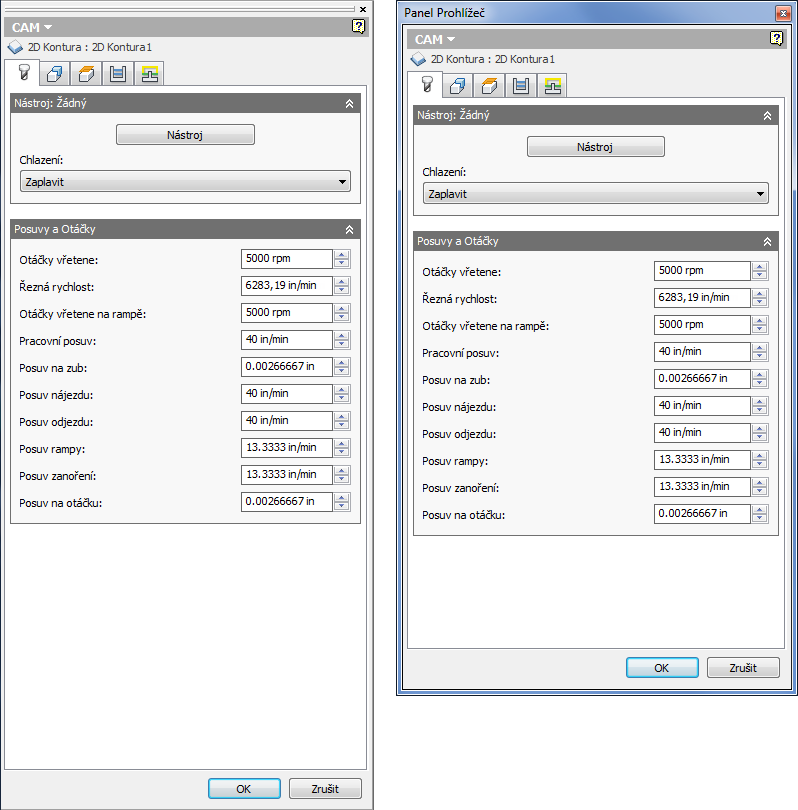Edit Posuv zanoření field in left panel

[287, 474]
